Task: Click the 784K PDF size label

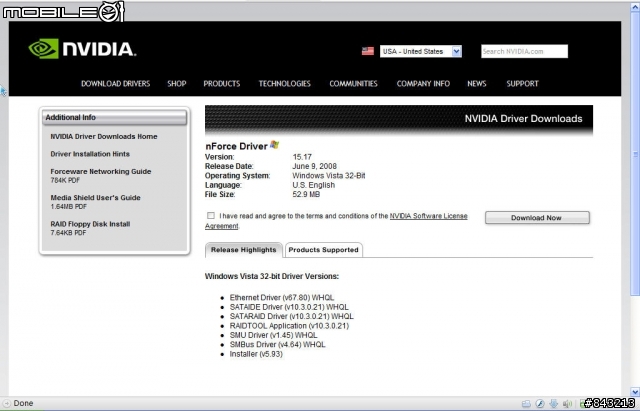Action: click(x=65, y=180)
